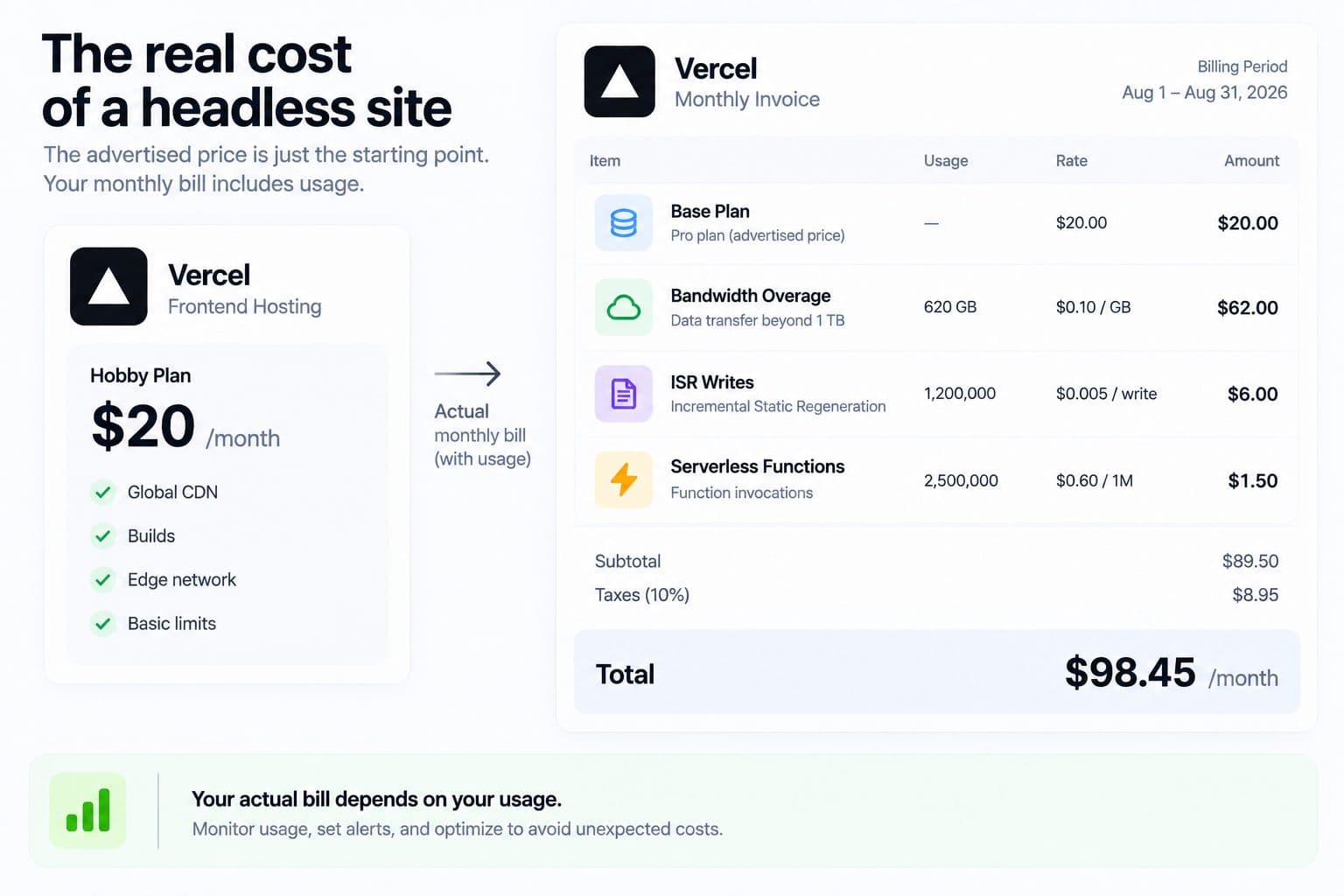
Task: Click the 2,500,000 usage value
Action: point(961,480)
